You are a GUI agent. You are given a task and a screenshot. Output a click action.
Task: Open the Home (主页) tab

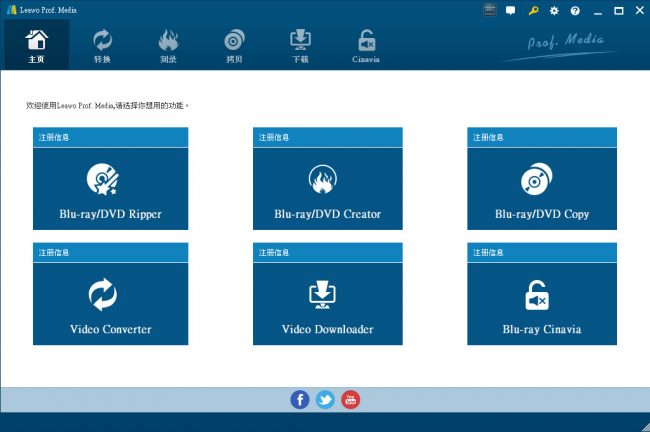click(x=36, y=45)
